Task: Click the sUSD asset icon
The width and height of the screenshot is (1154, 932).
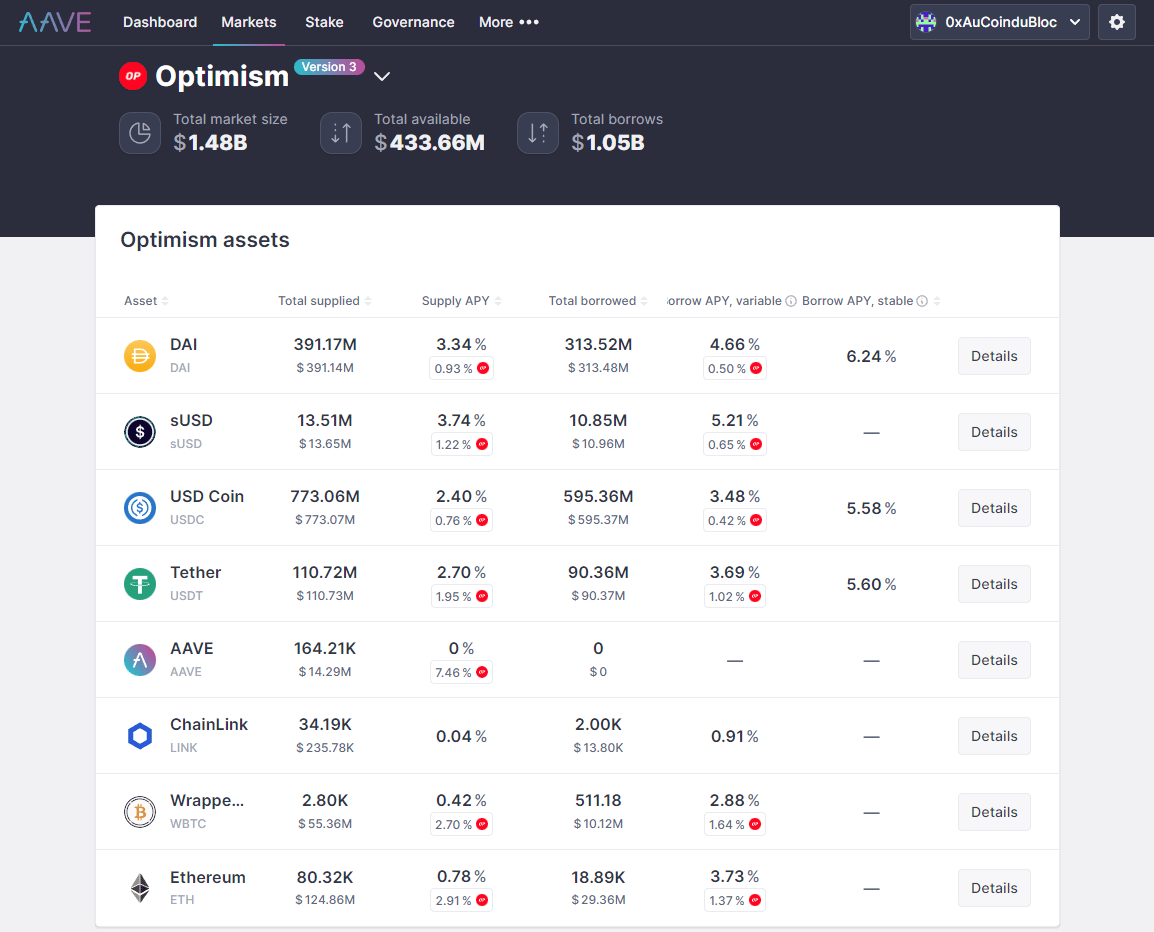Action: pyautogui.click(x=139, y=432)
